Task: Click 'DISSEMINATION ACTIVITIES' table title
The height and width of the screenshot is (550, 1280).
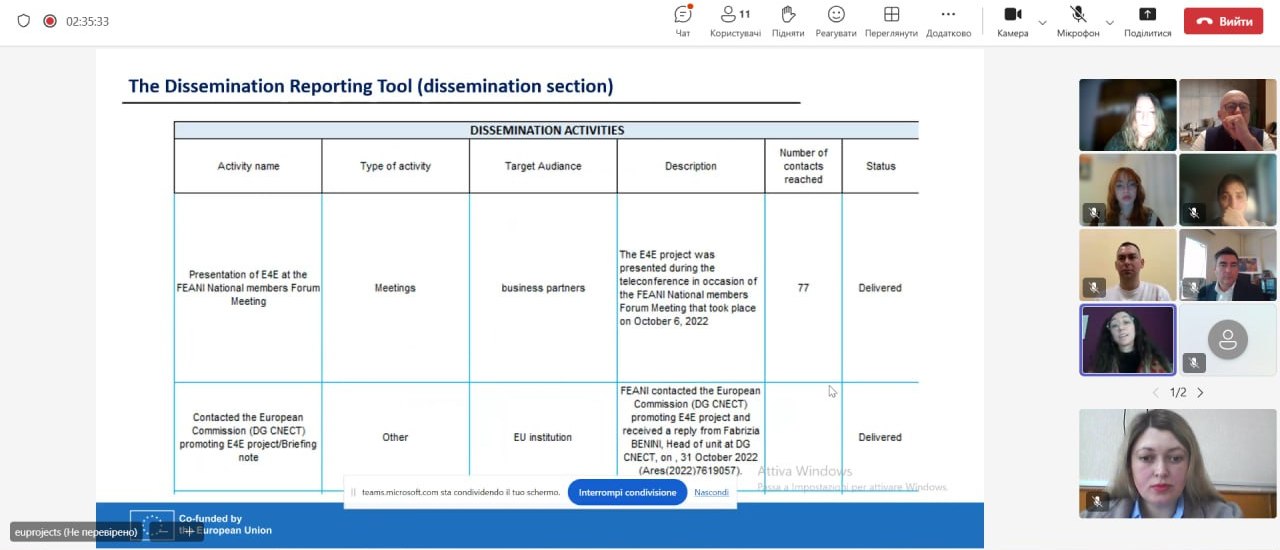Action: 547,130
